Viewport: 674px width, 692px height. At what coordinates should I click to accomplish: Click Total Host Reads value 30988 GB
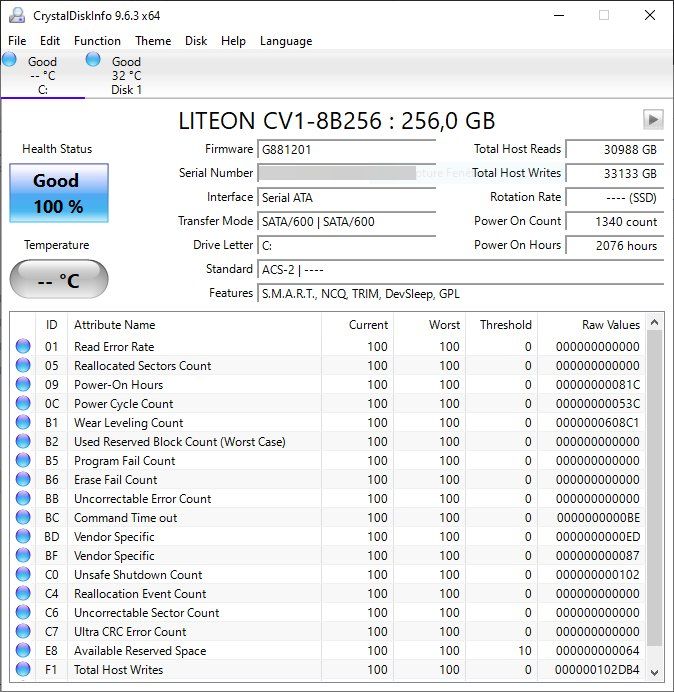point(614,149)
